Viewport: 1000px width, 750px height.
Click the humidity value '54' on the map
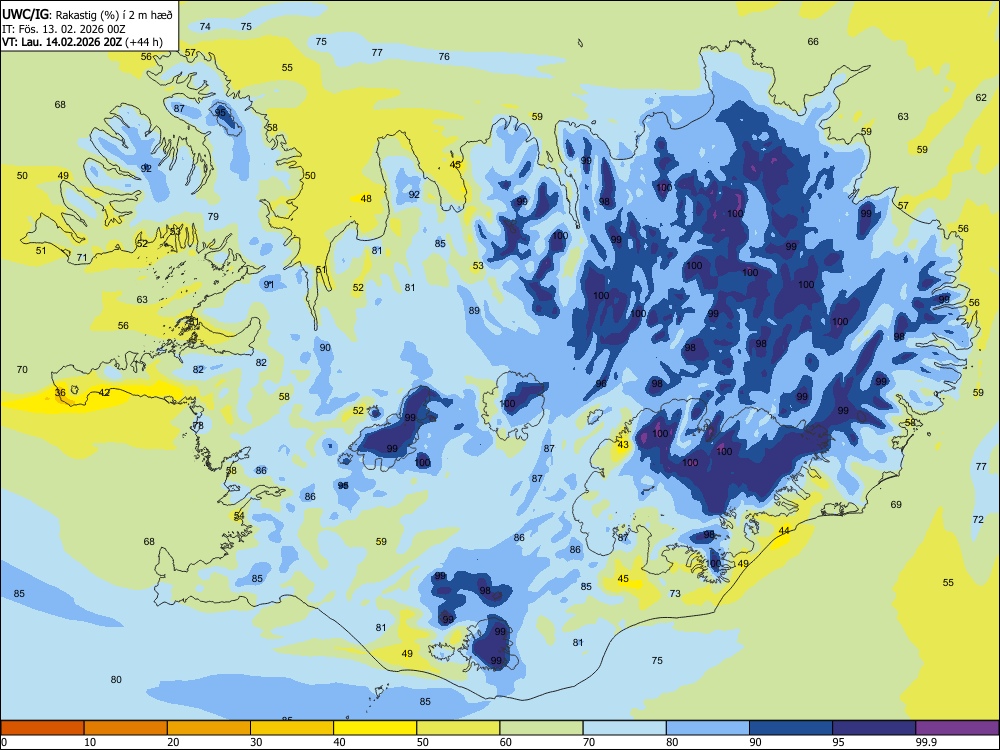(x=239, y=515)
